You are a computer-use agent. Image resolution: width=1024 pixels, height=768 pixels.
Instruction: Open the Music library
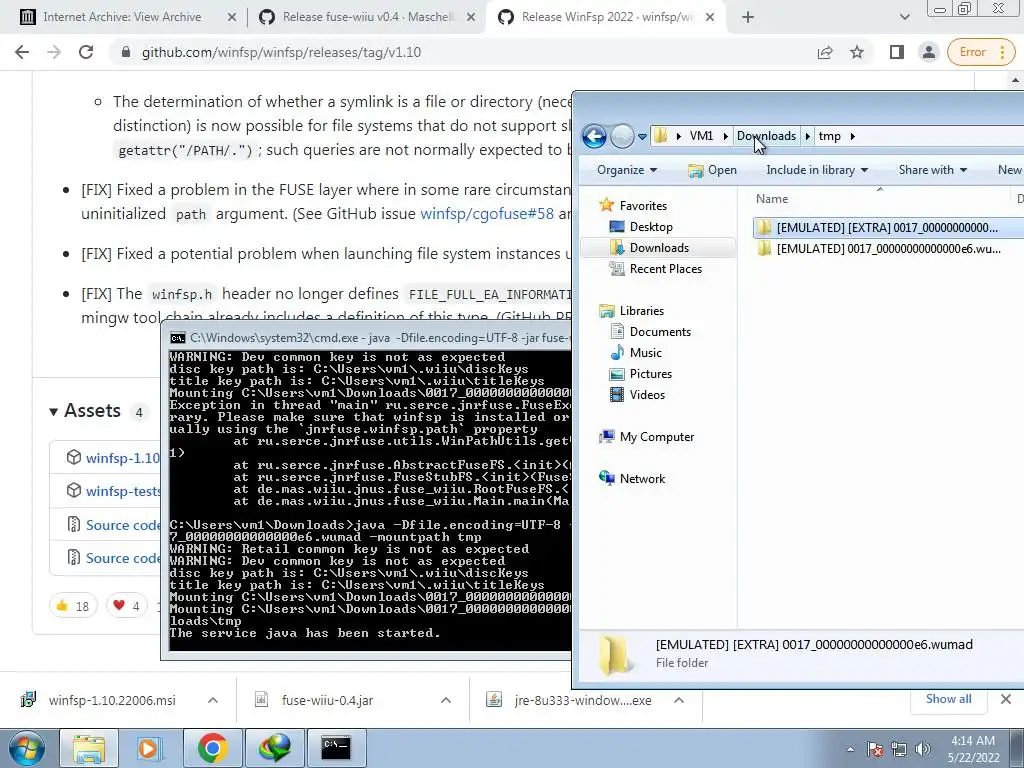[x=645, y=353]
